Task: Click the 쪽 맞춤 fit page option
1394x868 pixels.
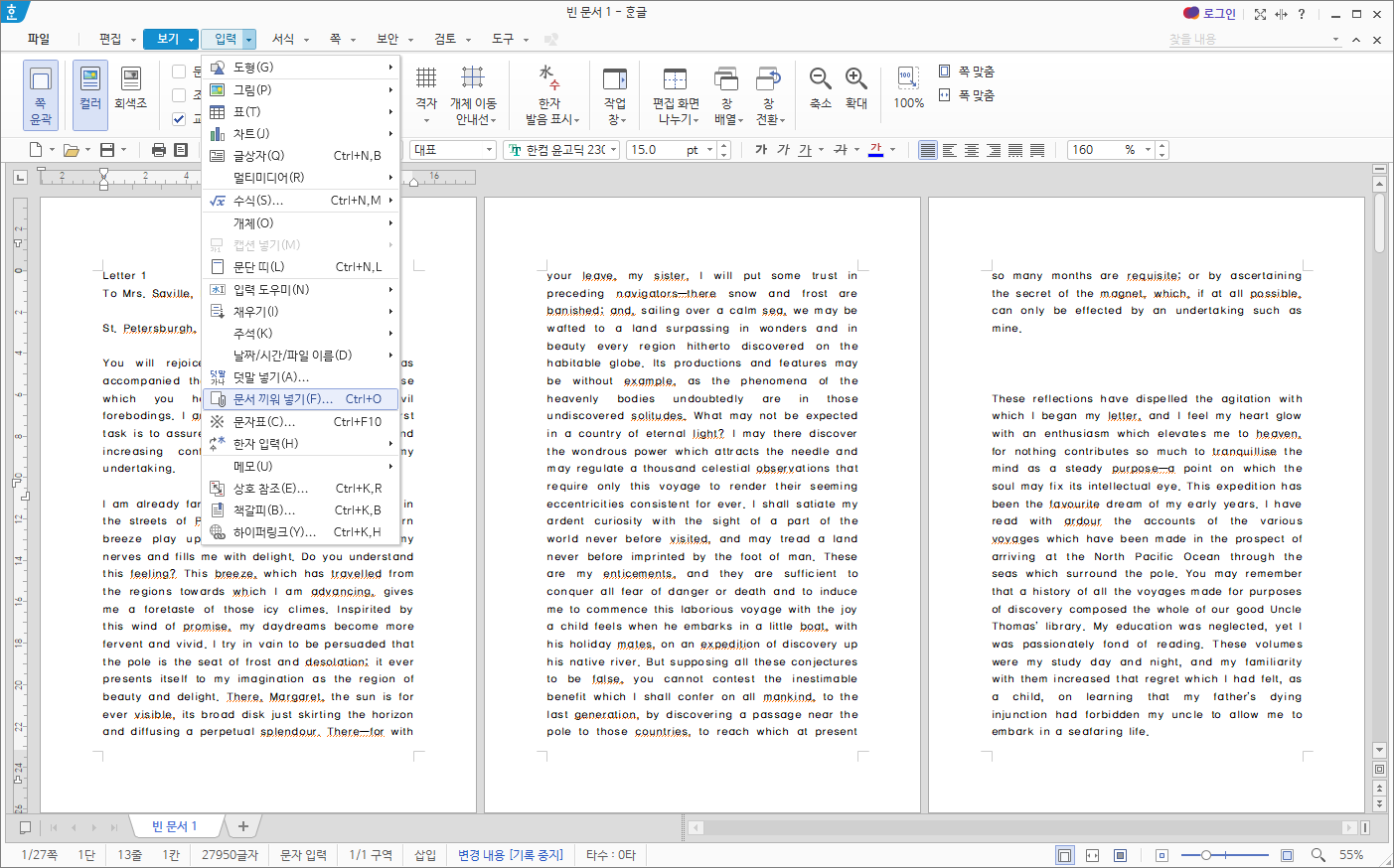Action: [966, 72]
